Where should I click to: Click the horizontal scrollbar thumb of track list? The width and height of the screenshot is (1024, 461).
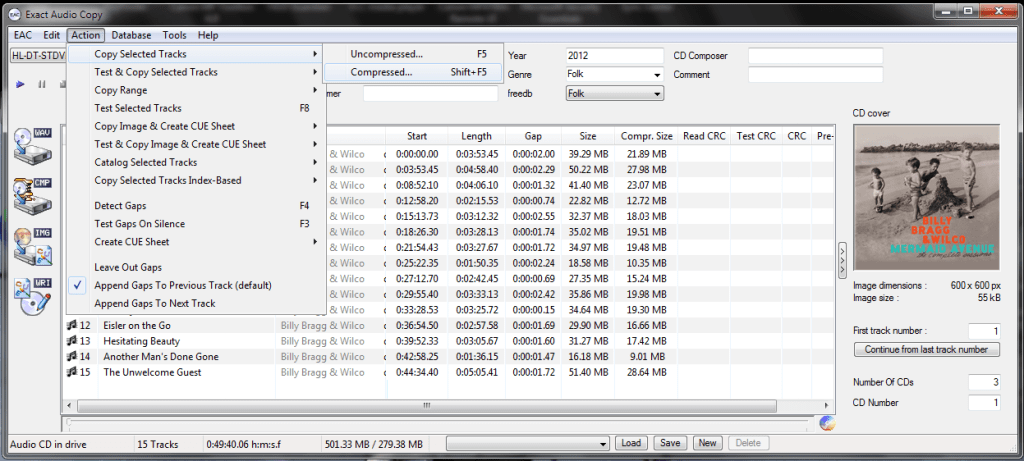click(x=426, y=405)
